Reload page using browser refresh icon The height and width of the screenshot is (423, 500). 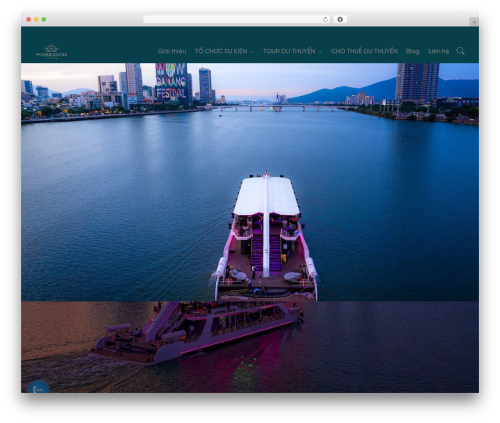(x=325, y=19)
